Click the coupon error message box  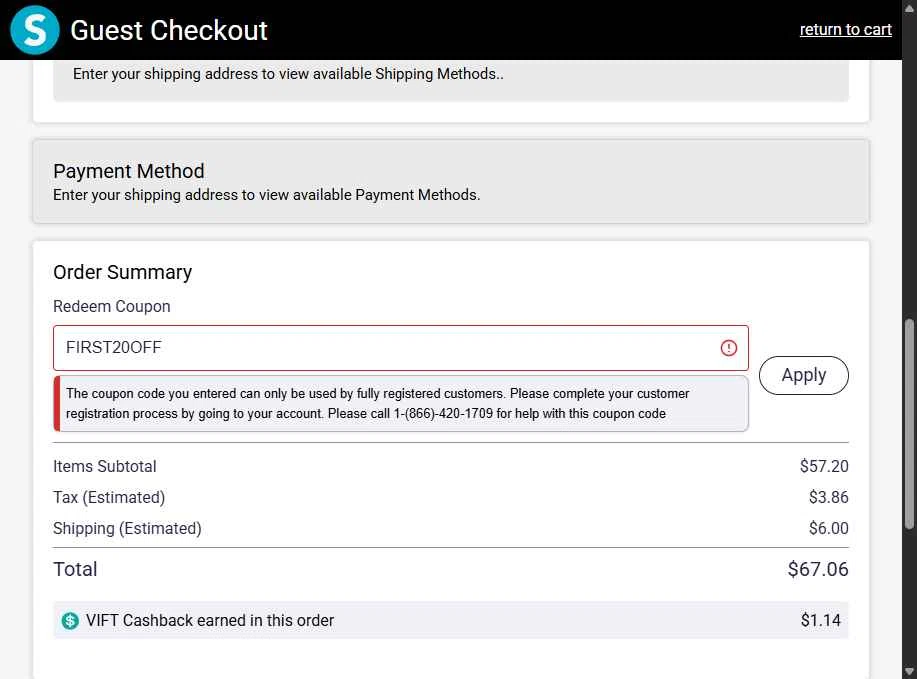click(400, 404)
